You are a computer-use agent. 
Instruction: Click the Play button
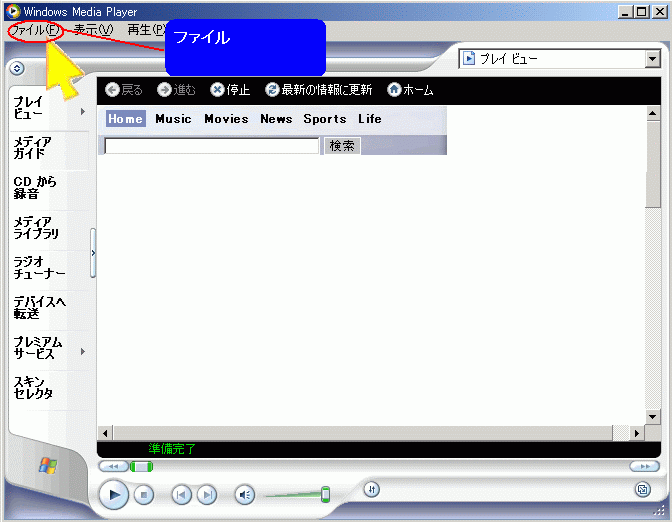pyautogui.click(x=114, y=495)
